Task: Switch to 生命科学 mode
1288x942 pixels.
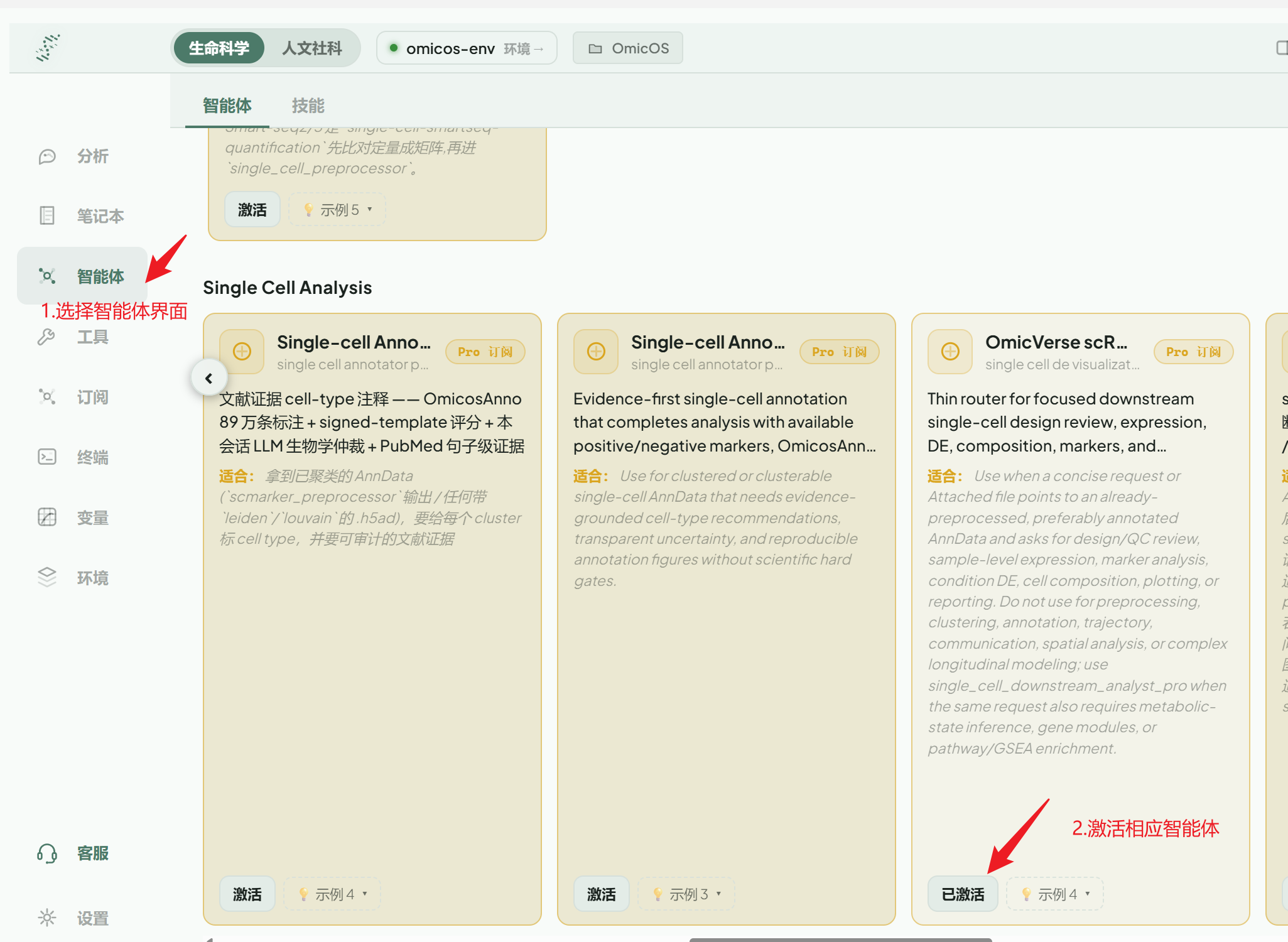Action: (219, 48)
